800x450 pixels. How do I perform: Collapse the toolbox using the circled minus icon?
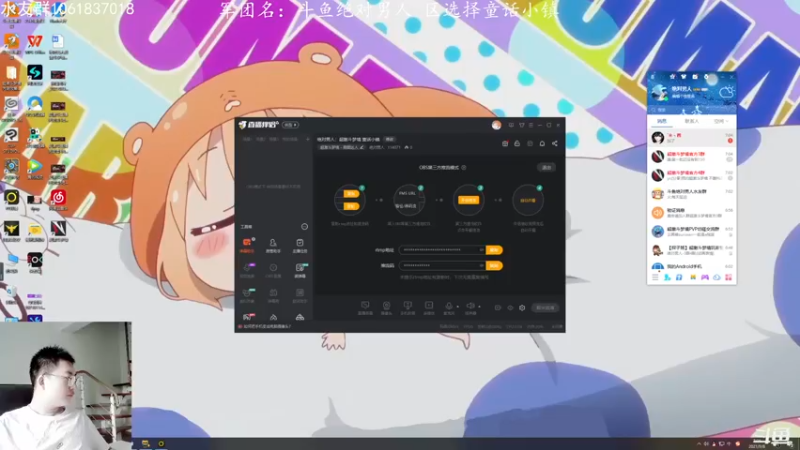click(305, 227)
